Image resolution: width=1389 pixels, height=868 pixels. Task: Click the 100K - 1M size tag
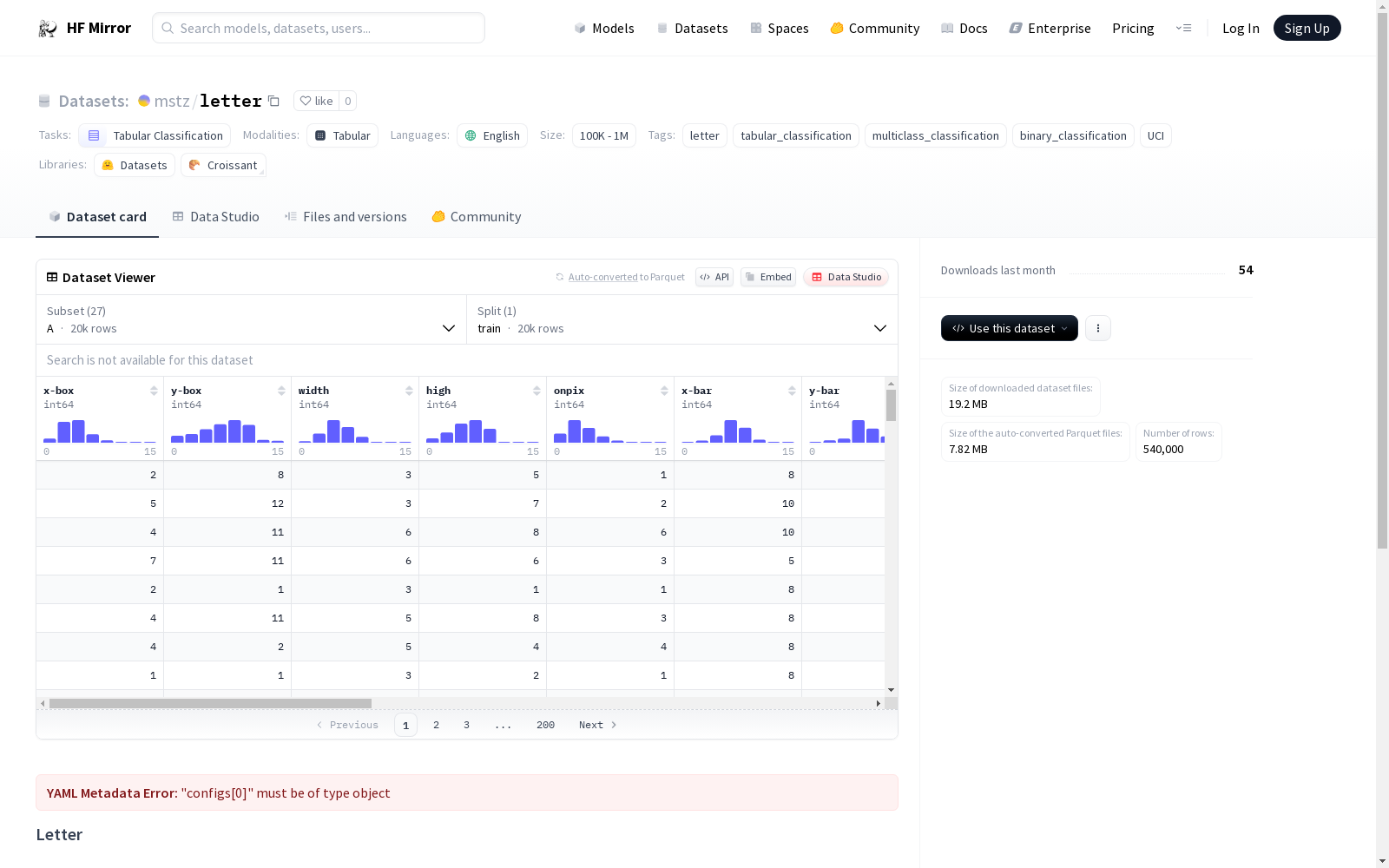[x=604, y=135]
